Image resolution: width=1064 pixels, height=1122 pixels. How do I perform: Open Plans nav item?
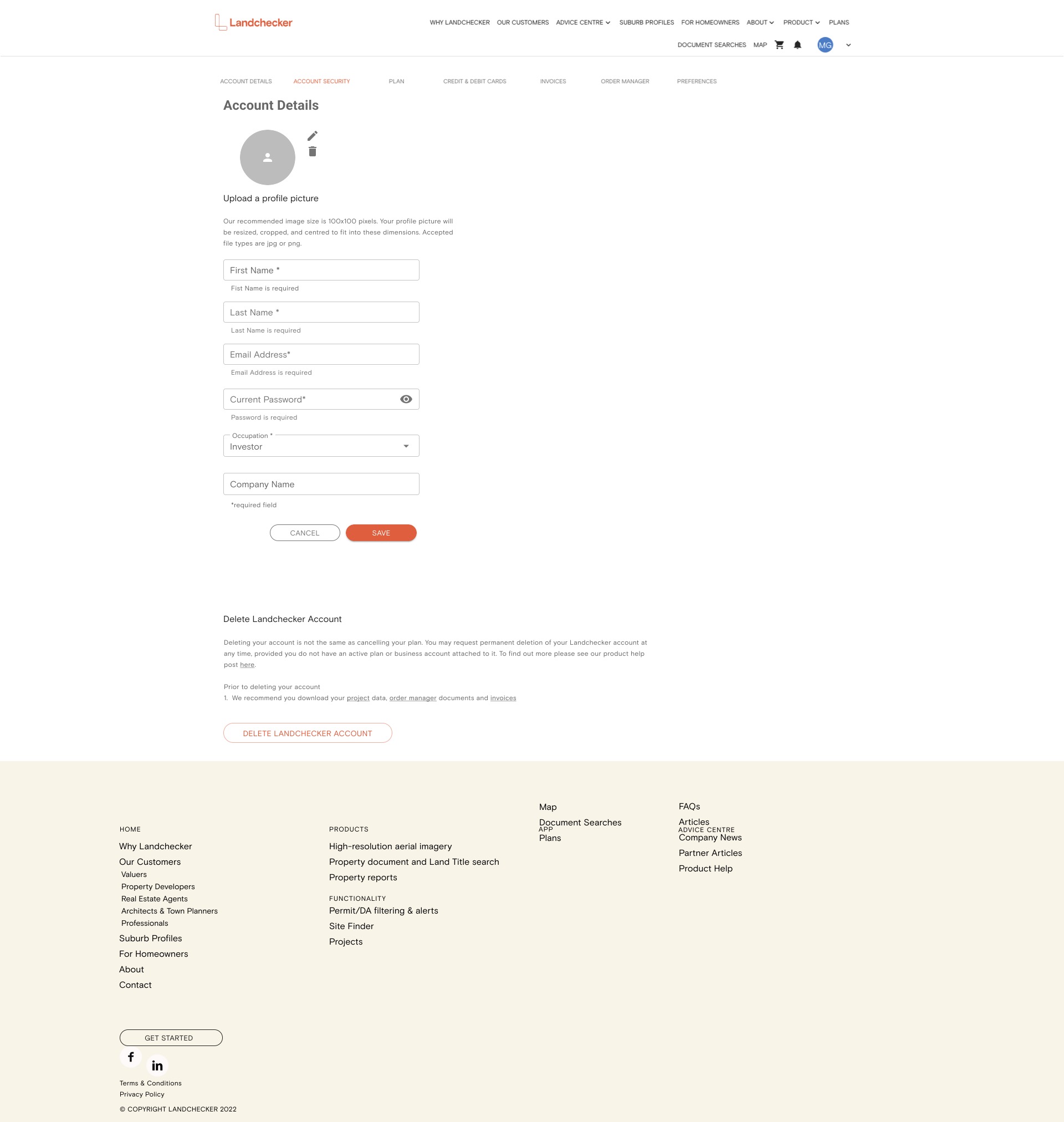click(839, 23)
